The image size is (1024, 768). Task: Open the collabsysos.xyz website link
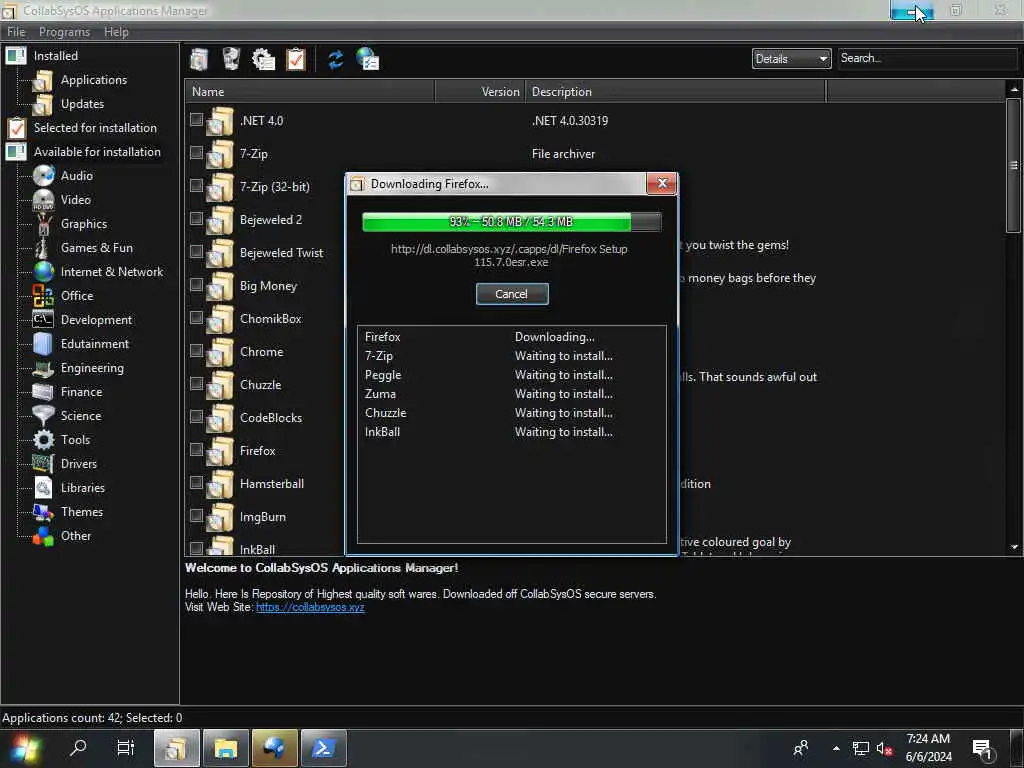click(x=310, y=607)
